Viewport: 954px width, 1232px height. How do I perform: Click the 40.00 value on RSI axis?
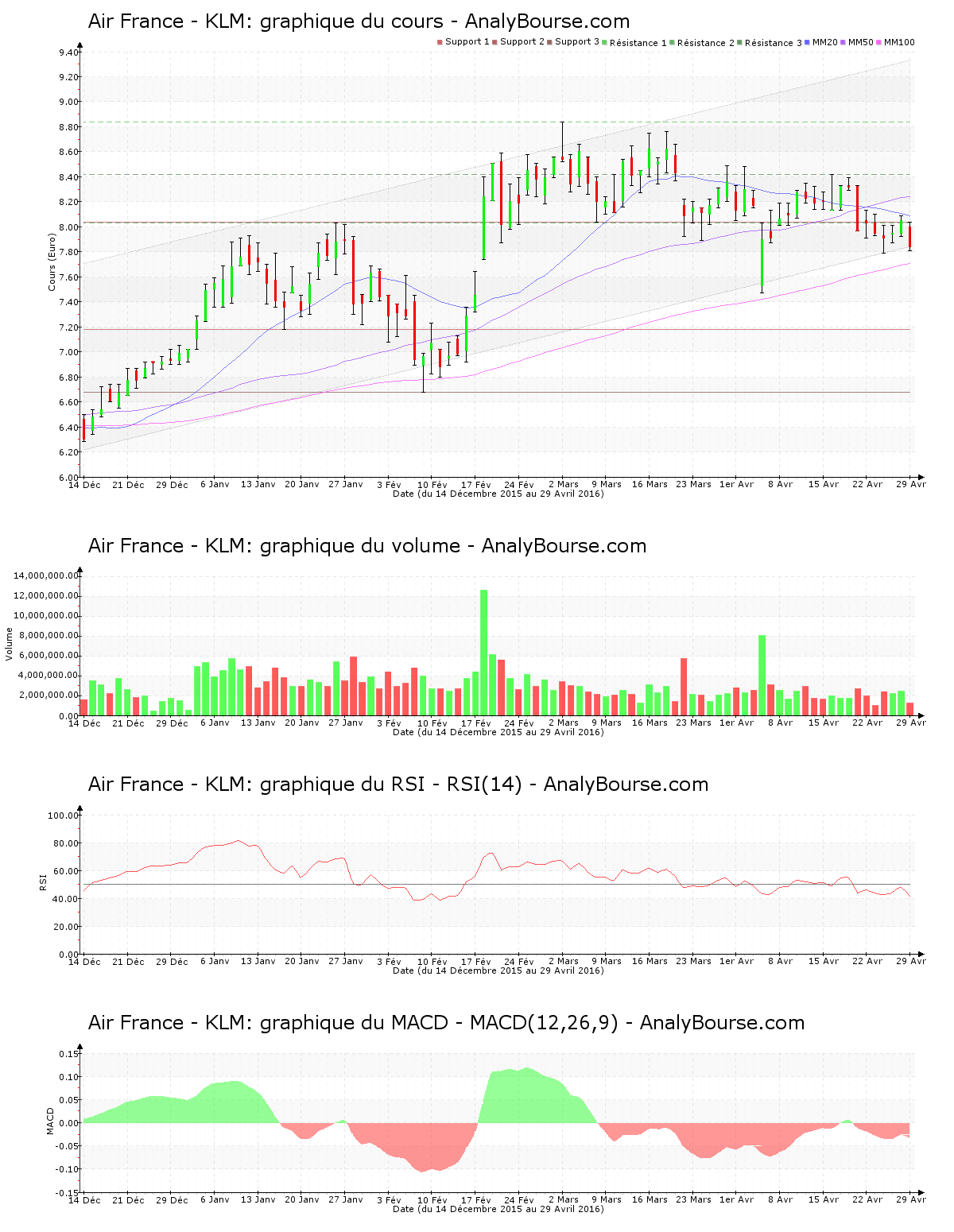click(66, 899)
